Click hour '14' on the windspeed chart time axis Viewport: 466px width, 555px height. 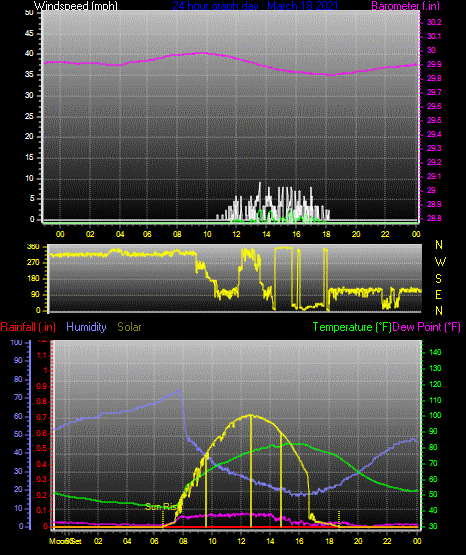coord(266,234)
